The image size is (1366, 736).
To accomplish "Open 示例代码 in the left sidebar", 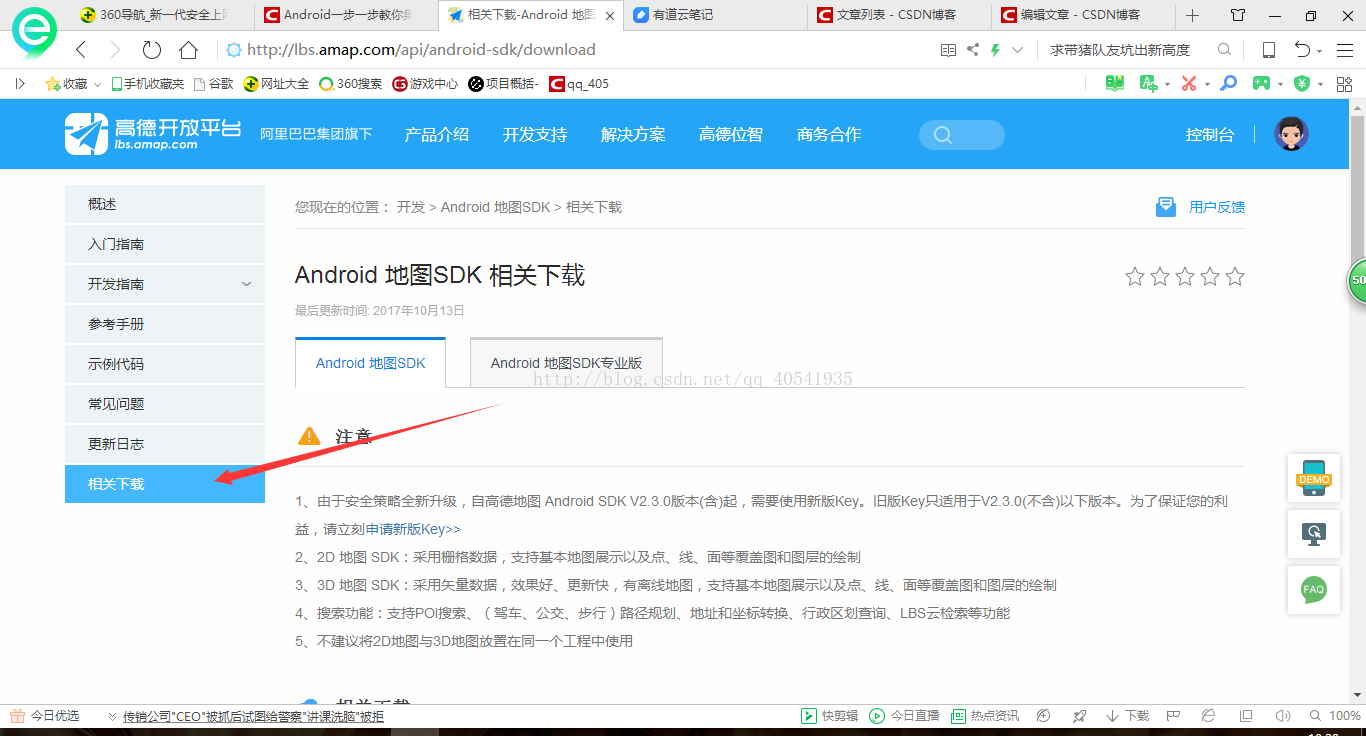I will [165, 364].
